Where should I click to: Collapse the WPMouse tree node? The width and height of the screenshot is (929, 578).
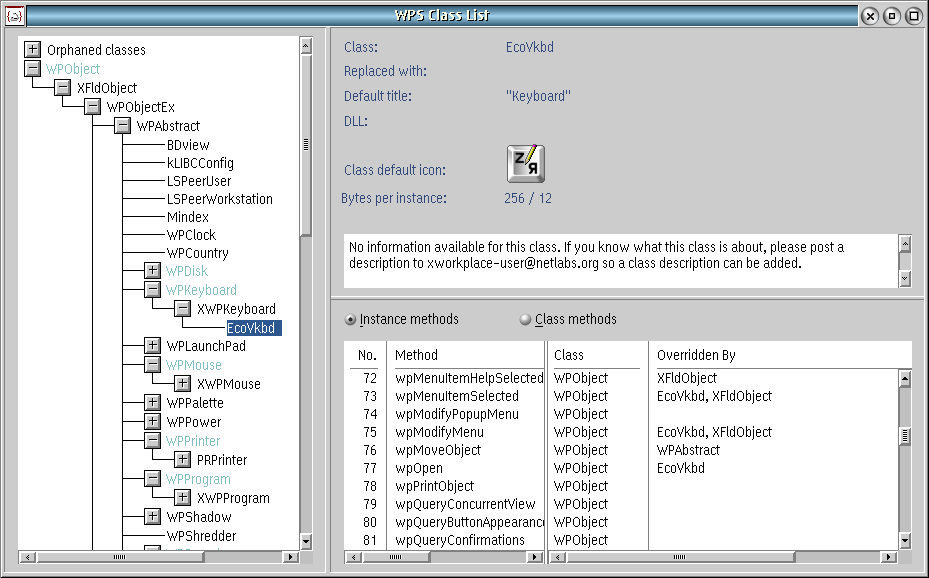(x=152, y=364)
